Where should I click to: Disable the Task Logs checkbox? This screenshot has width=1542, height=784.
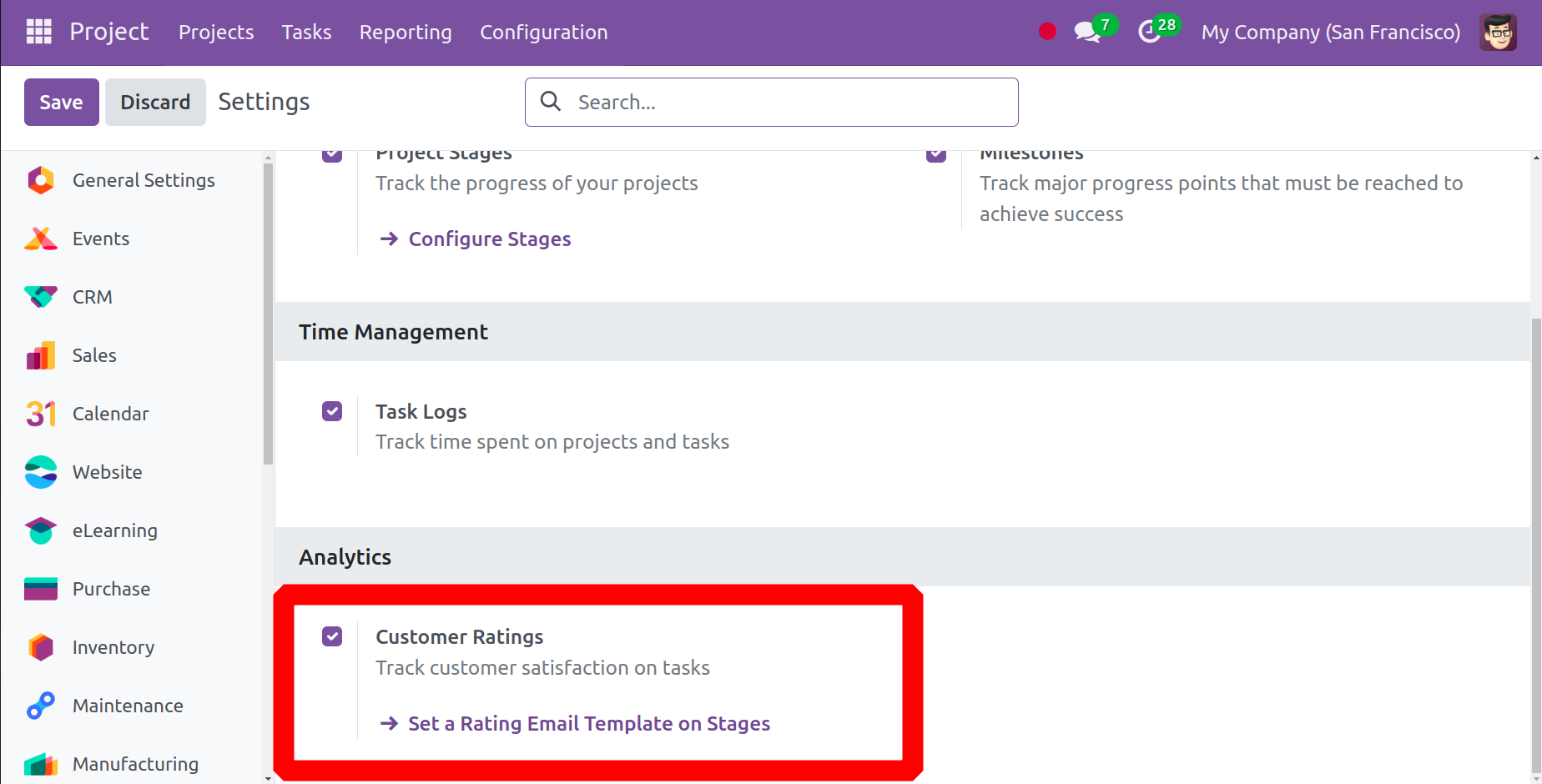pyautogui.click(x=332, y=411)
